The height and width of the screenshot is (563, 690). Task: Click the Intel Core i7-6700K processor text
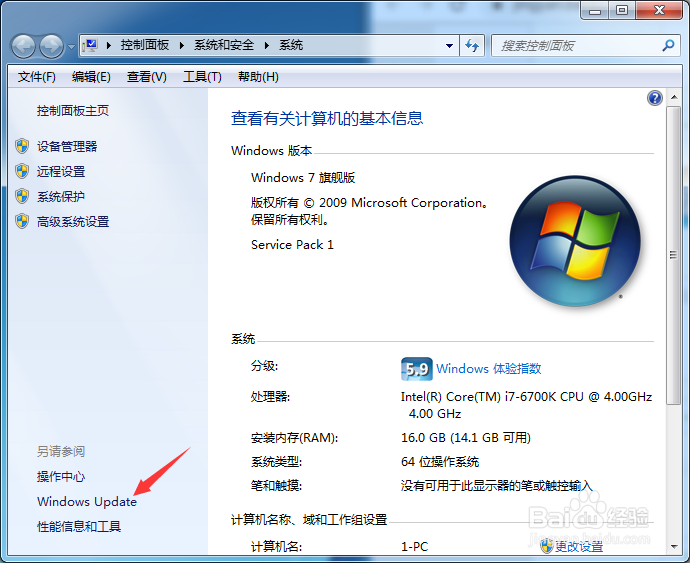pyautogui.click(x=526, y=405)
